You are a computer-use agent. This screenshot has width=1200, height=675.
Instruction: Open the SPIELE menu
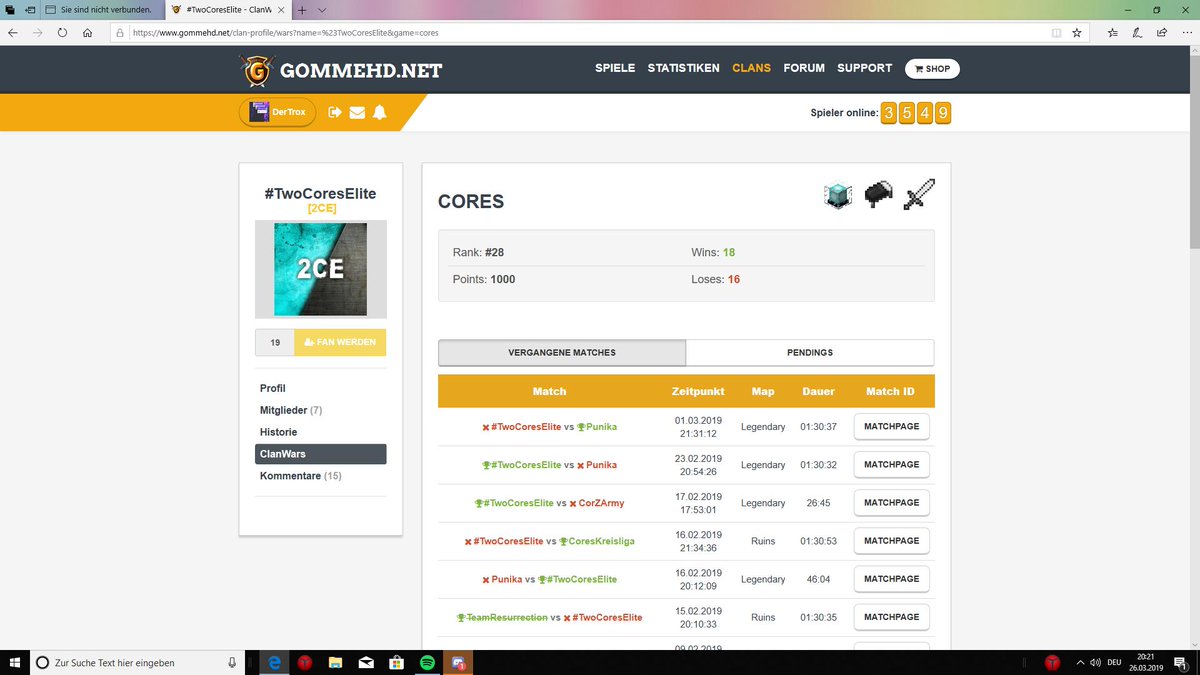(x=615, y=68)
